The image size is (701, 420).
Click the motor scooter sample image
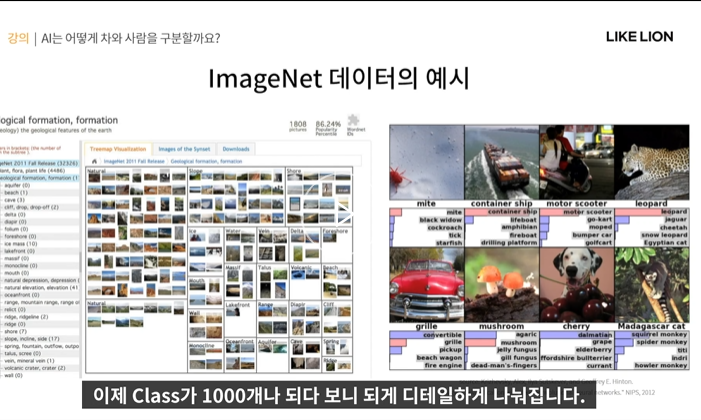pyautogui.click(x=577, y=162)
